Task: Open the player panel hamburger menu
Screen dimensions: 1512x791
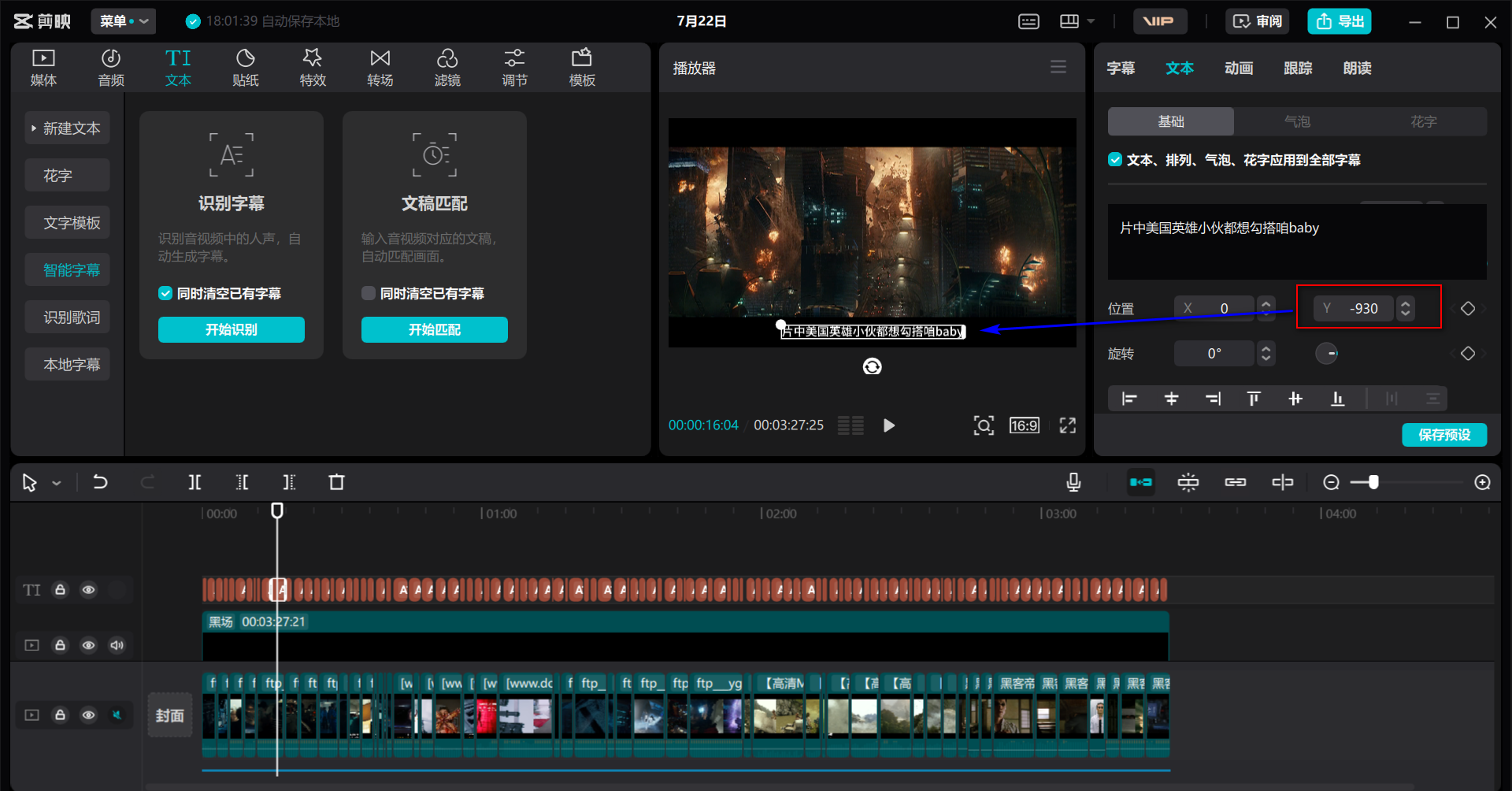Action: (x=1058, y=67)
